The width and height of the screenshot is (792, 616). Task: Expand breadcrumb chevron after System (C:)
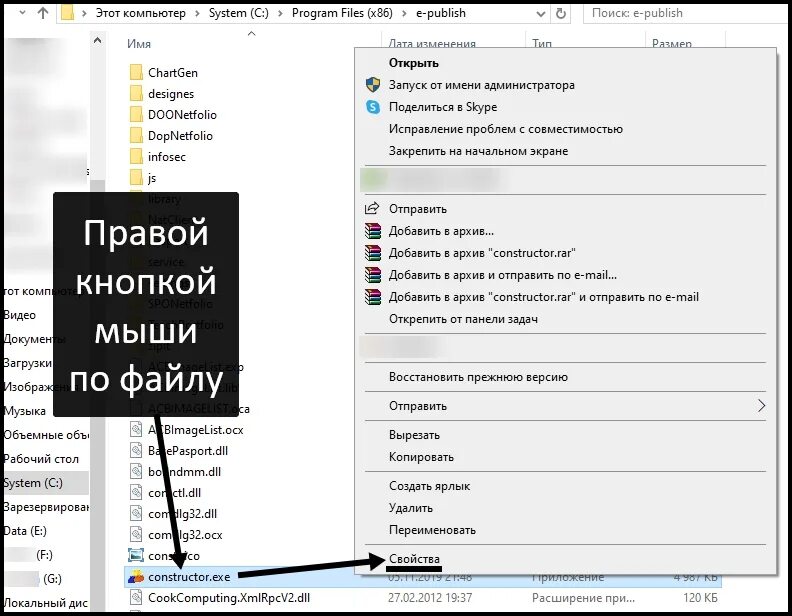click(x=280, y=14)
